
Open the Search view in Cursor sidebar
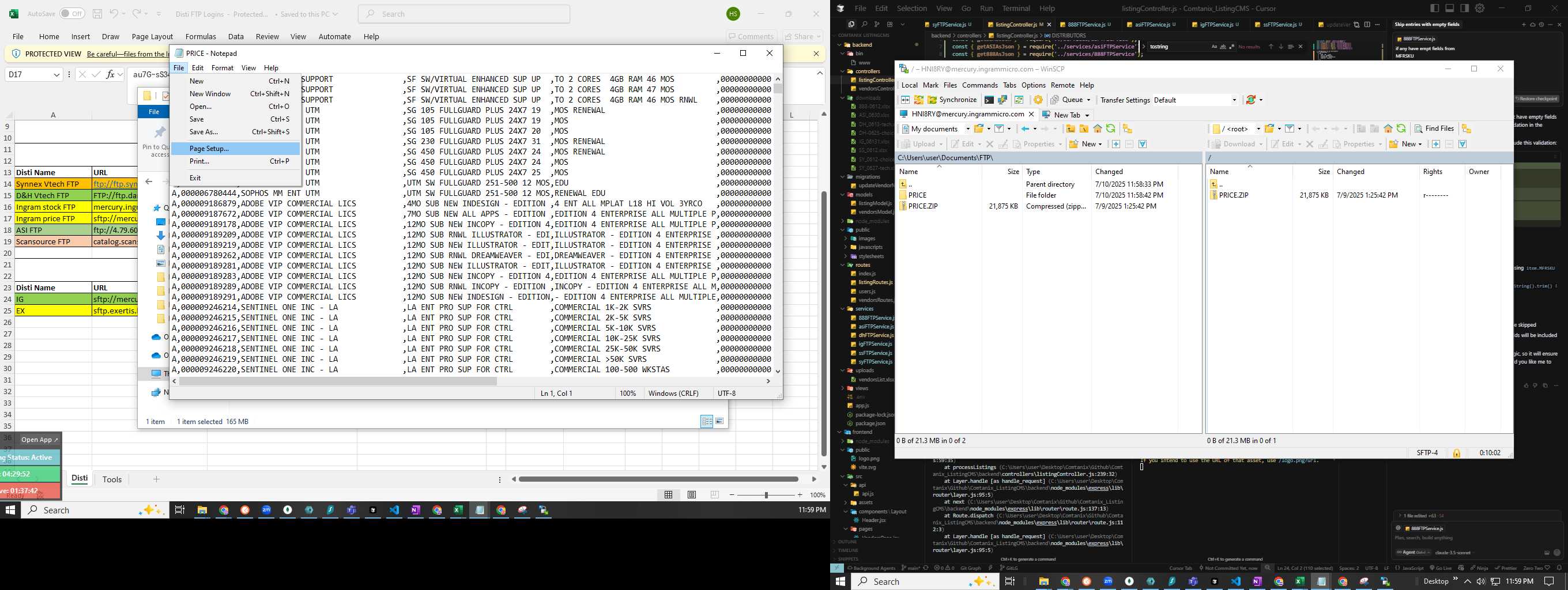click(x=864, y=24)
